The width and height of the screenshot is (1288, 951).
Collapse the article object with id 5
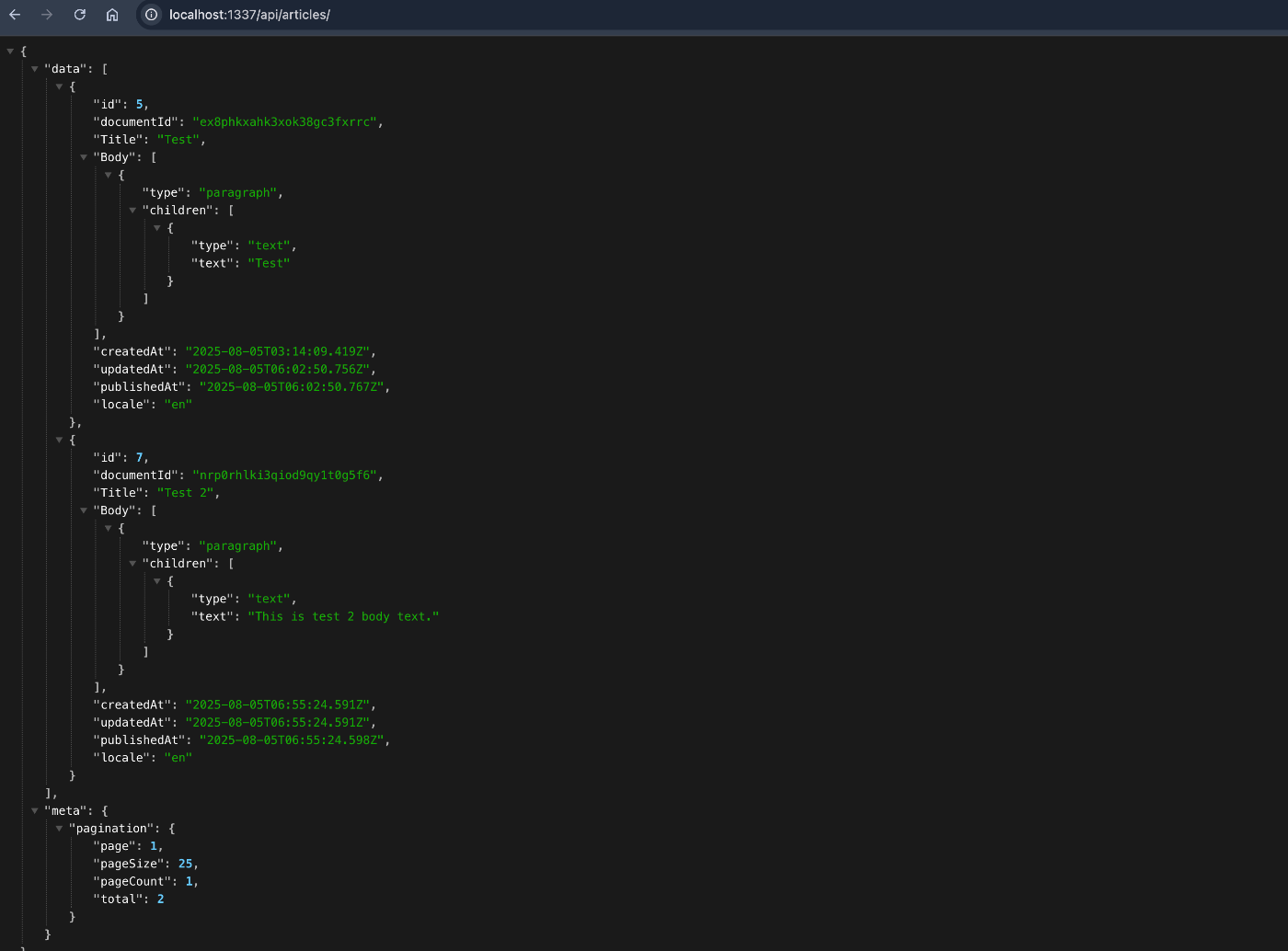(59, 86)
